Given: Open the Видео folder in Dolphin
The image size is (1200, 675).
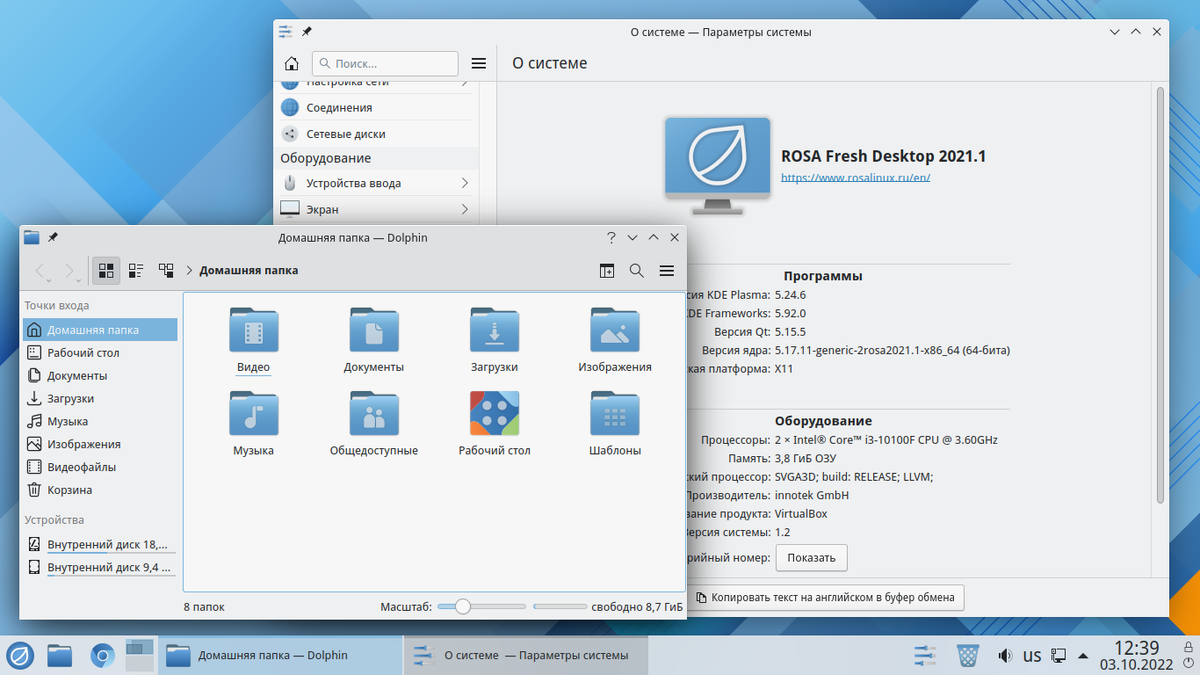Looking at the screenshot, I should (x=253, y=329).
